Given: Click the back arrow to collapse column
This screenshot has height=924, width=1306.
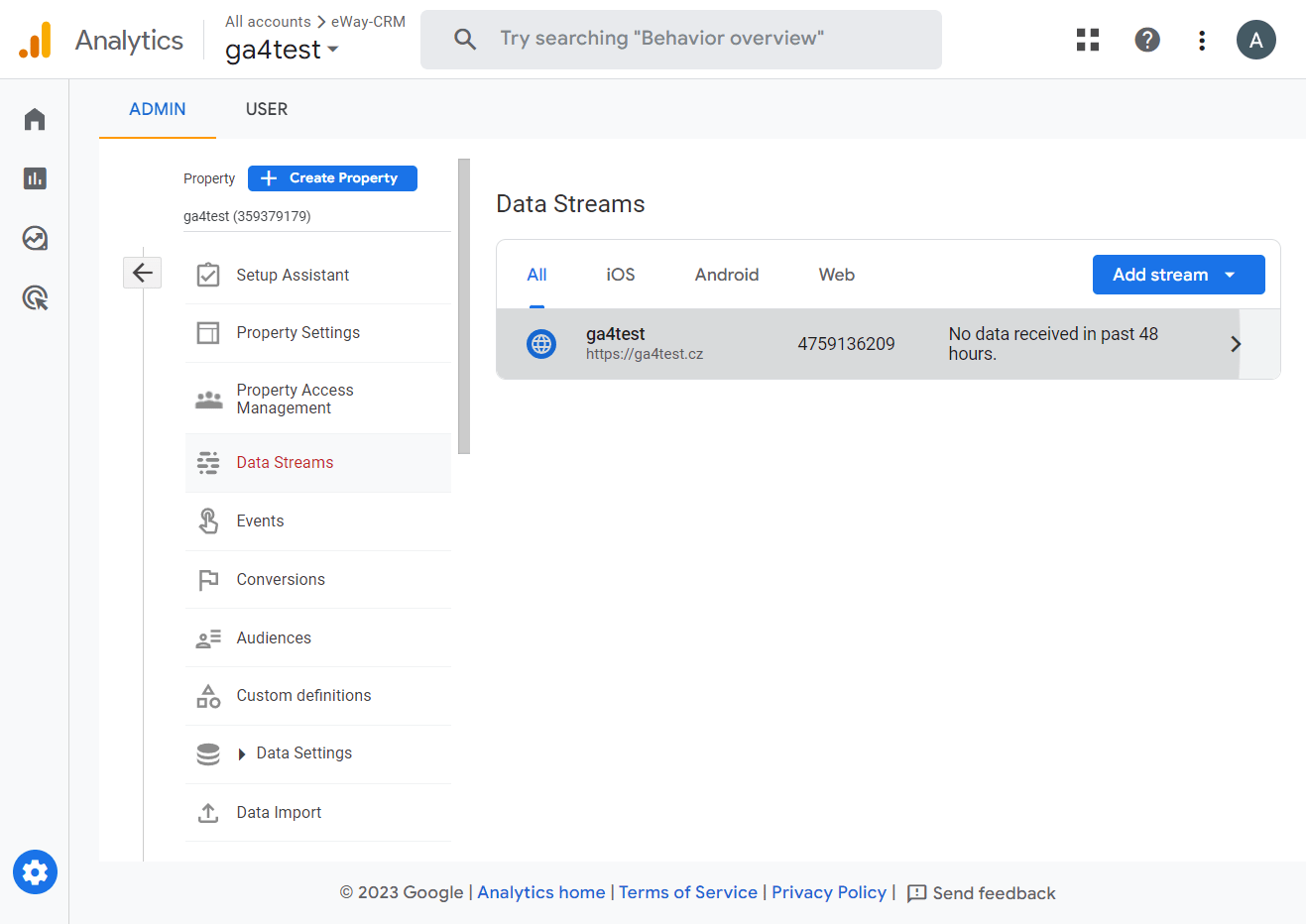Looking at the screenshot, I should 142,273.
